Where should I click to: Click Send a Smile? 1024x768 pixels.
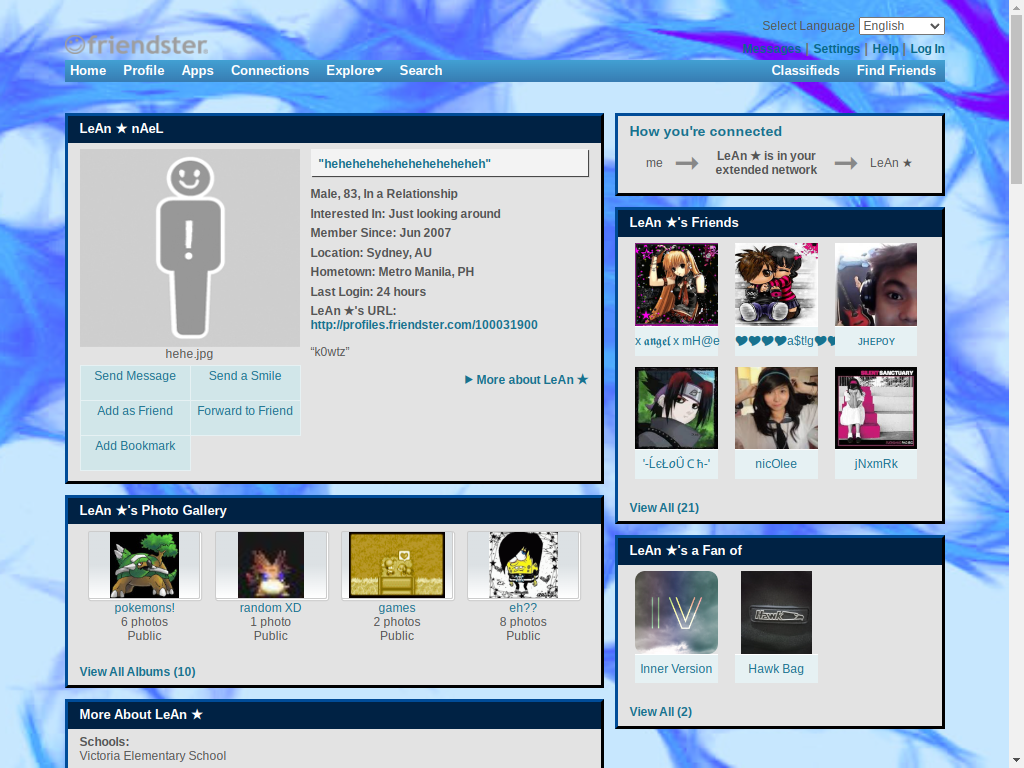(245, 375)
